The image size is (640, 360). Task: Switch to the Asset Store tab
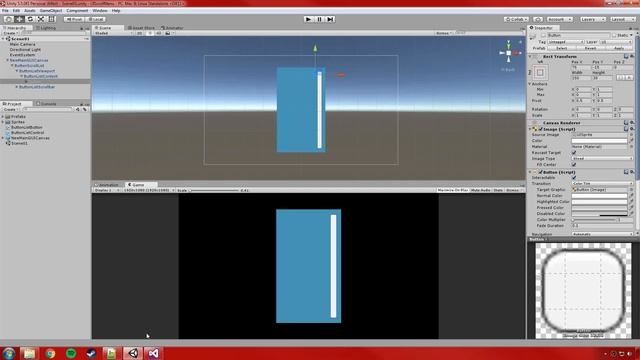click(141, 28)
